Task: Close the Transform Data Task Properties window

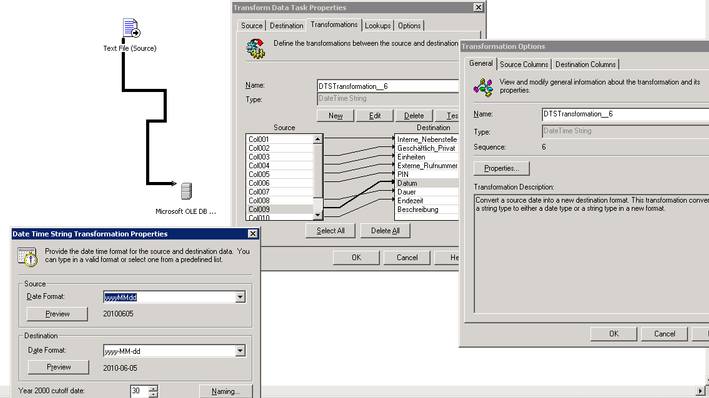Action: (x=478, y=7)
